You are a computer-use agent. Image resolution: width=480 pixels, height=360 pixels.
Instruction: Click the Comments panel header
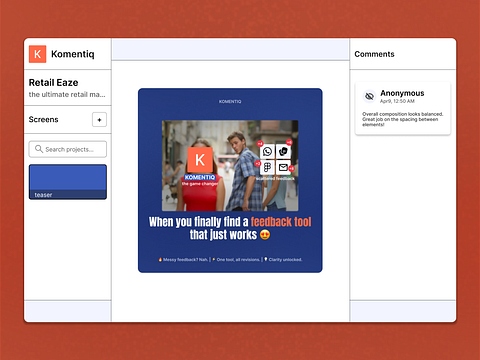pyautogui.click(x=374, y=54)
